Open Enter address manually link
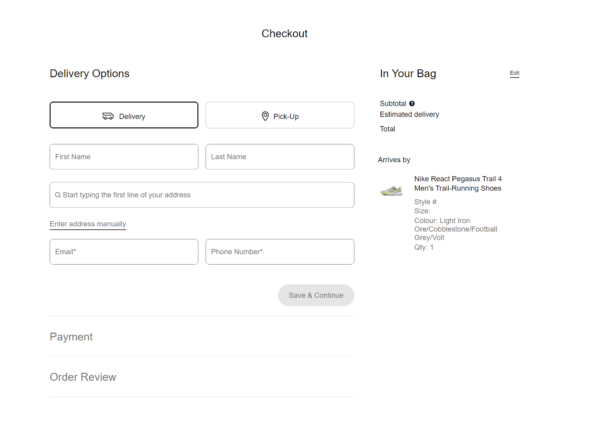The width and height of the screenshot is (600, 424). tap(88, 223)
